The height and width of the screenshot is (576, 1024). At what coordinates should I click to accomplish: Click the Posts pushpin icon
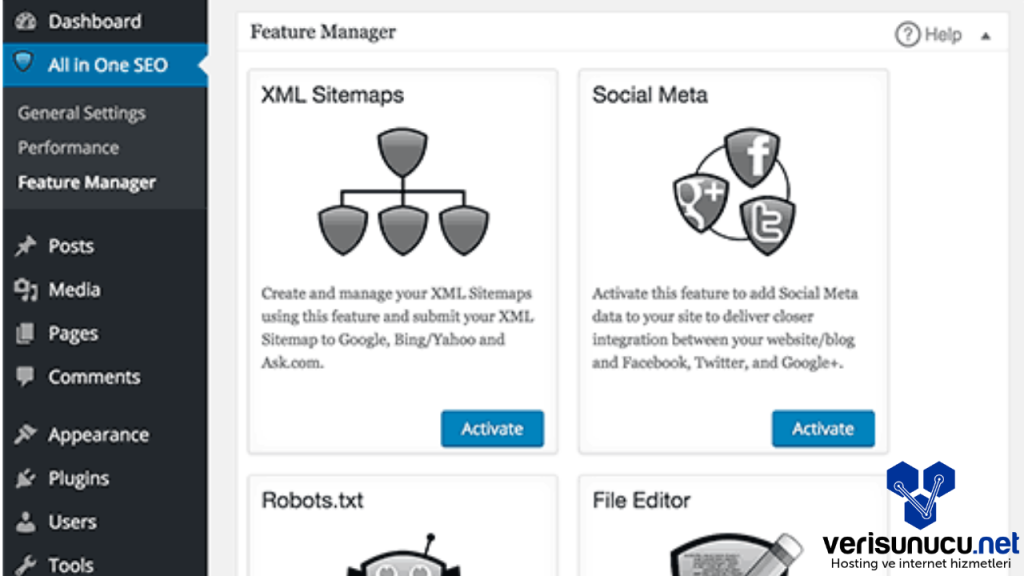click(x=25, y=246)
